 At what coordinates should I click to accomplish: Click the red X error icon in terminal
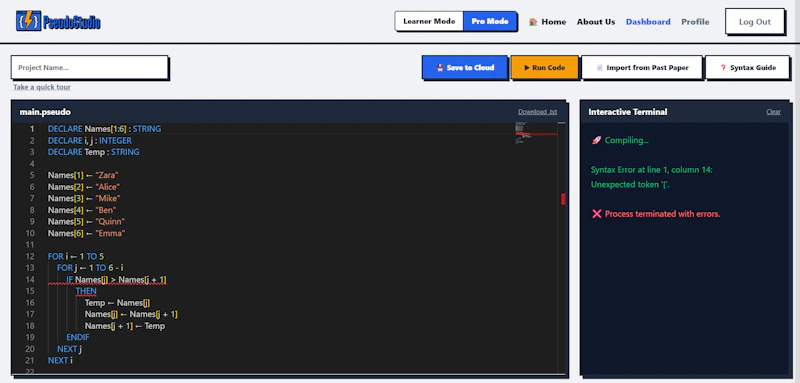tap(596, 214)
